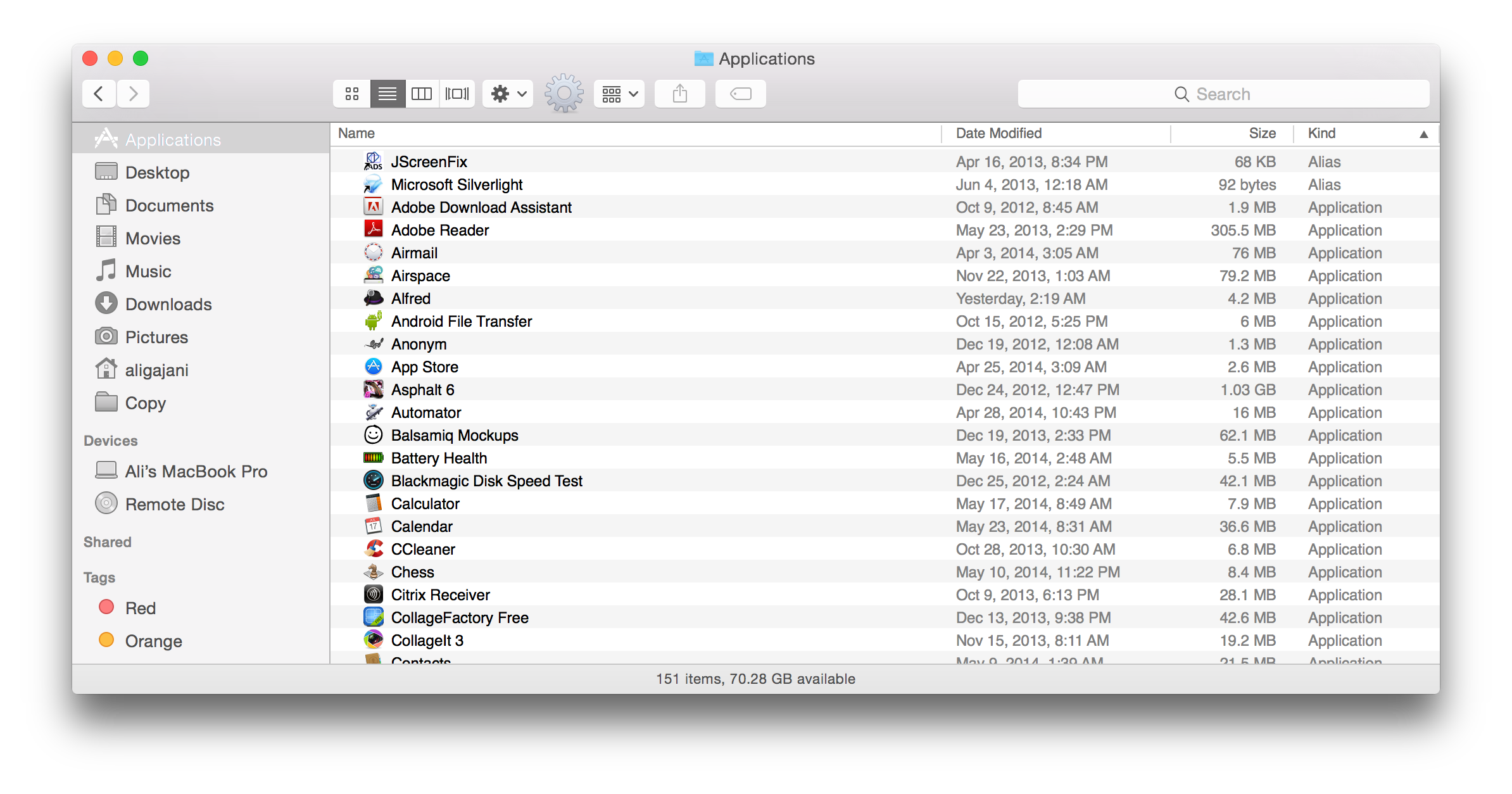Screen dimensions: 1512x794
Task: Open Music in the sidebar
Action: [x=201, y=271]
